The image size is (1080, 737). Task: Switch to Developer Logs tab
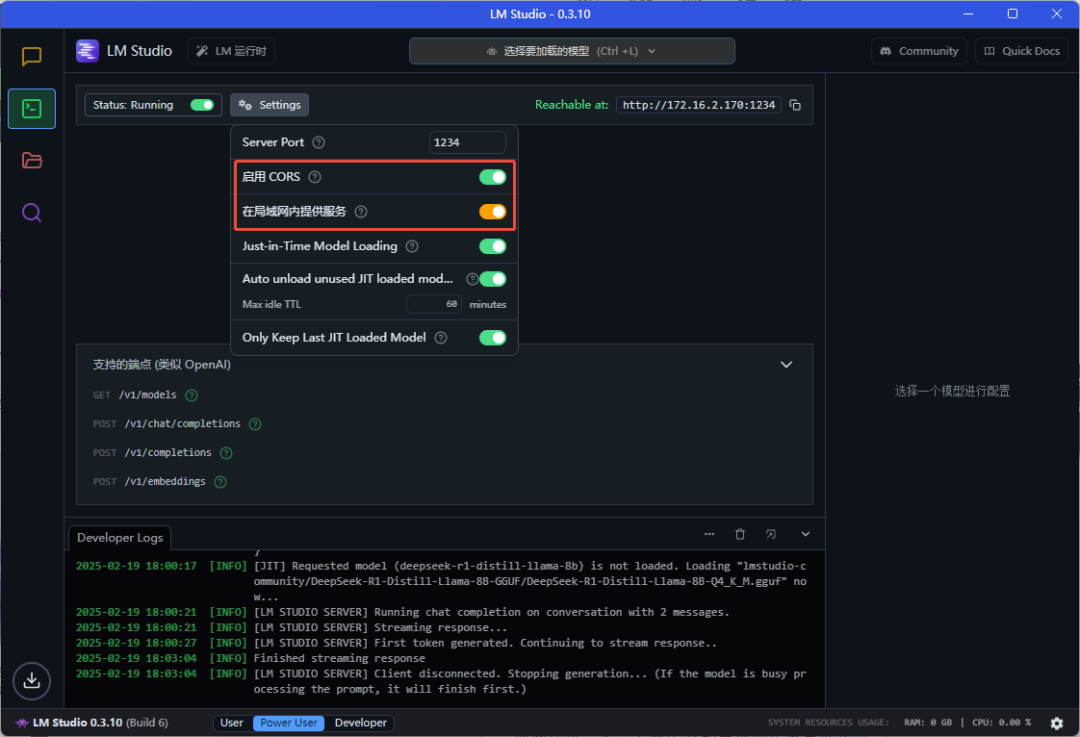pyautogui.click(x=120, y=538)
